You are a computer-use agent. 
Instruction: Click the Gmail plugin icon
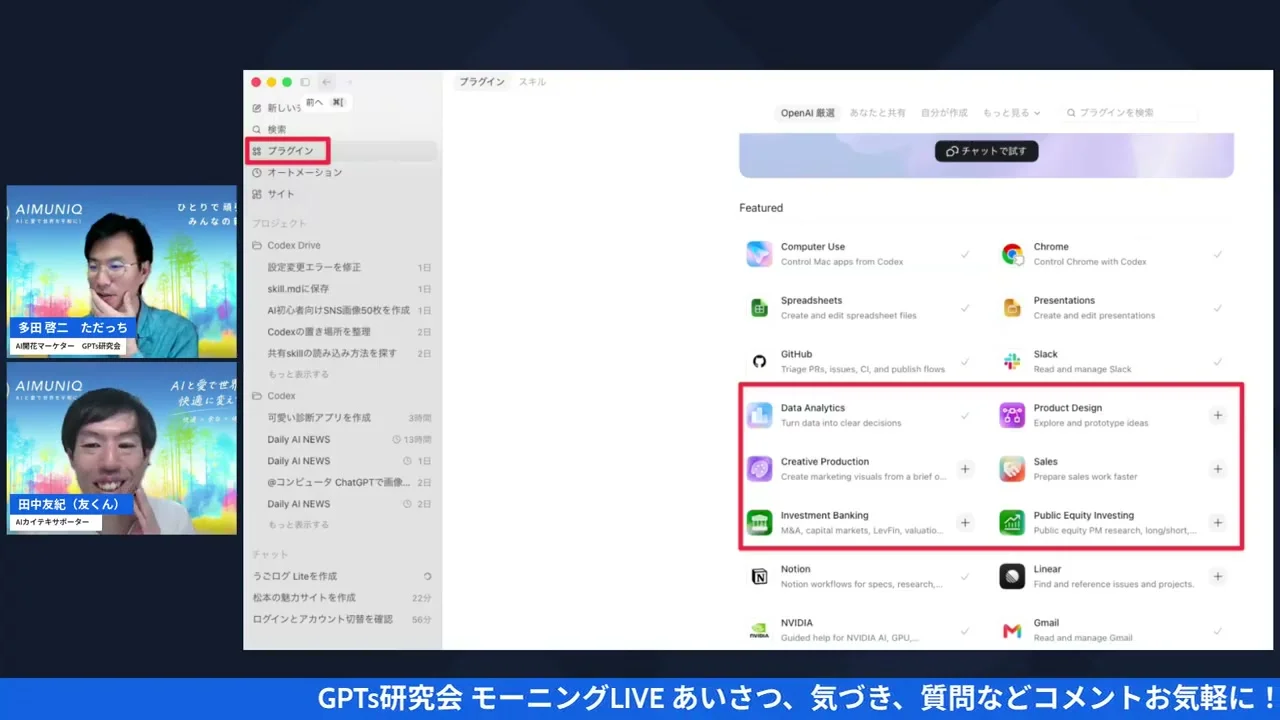[1012, 630]
